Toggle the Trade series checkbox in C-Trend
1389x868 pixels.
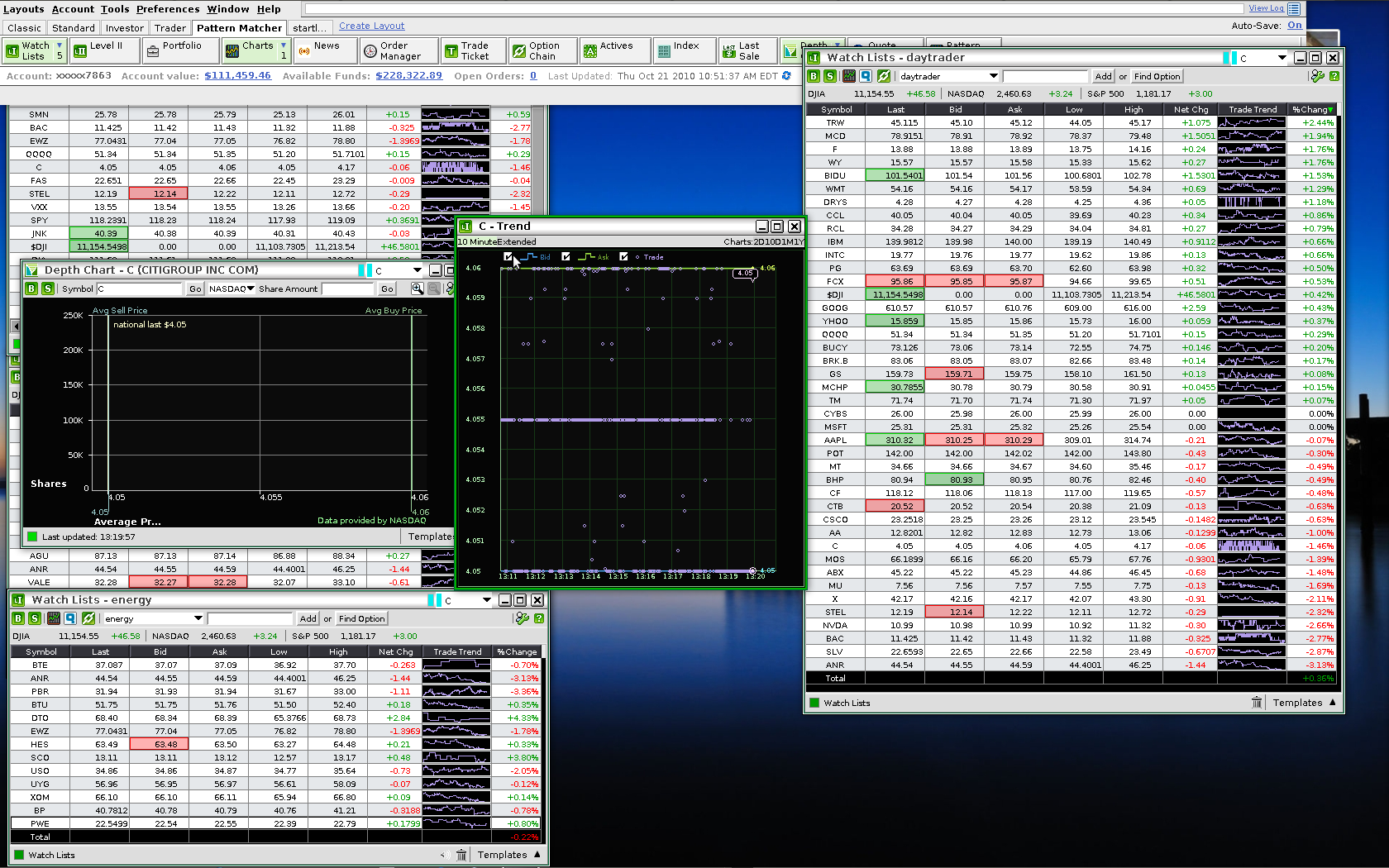click(x=623, y=256)
